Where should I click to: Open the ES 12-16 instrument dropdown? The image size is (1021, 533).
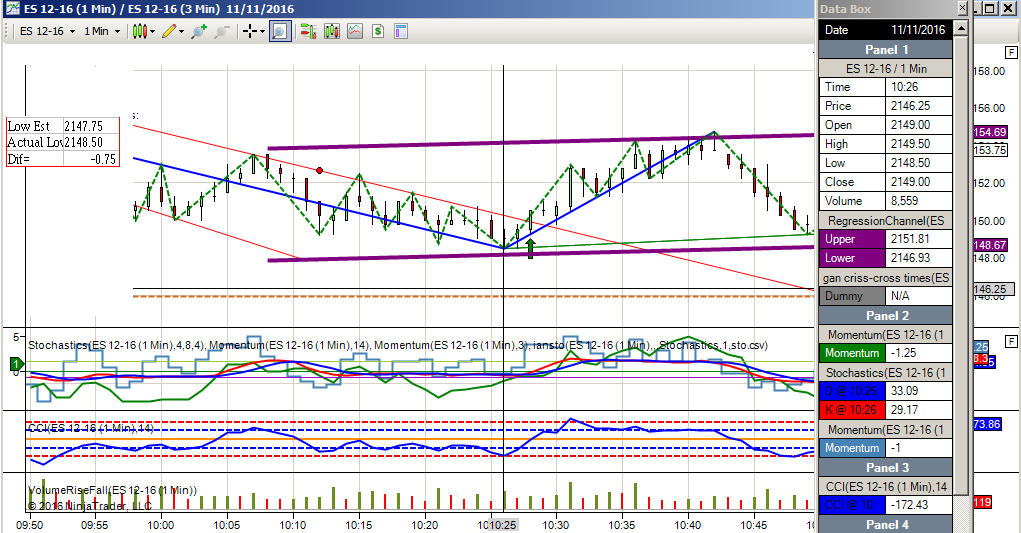click(47, 31)
